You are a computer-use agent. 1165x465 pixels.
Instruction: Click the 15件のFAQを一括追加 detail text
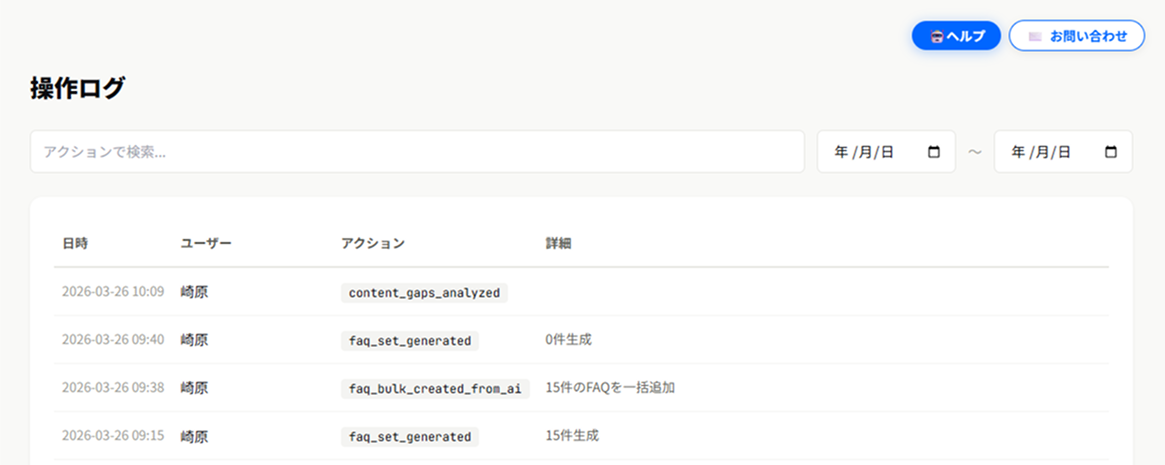610,388
